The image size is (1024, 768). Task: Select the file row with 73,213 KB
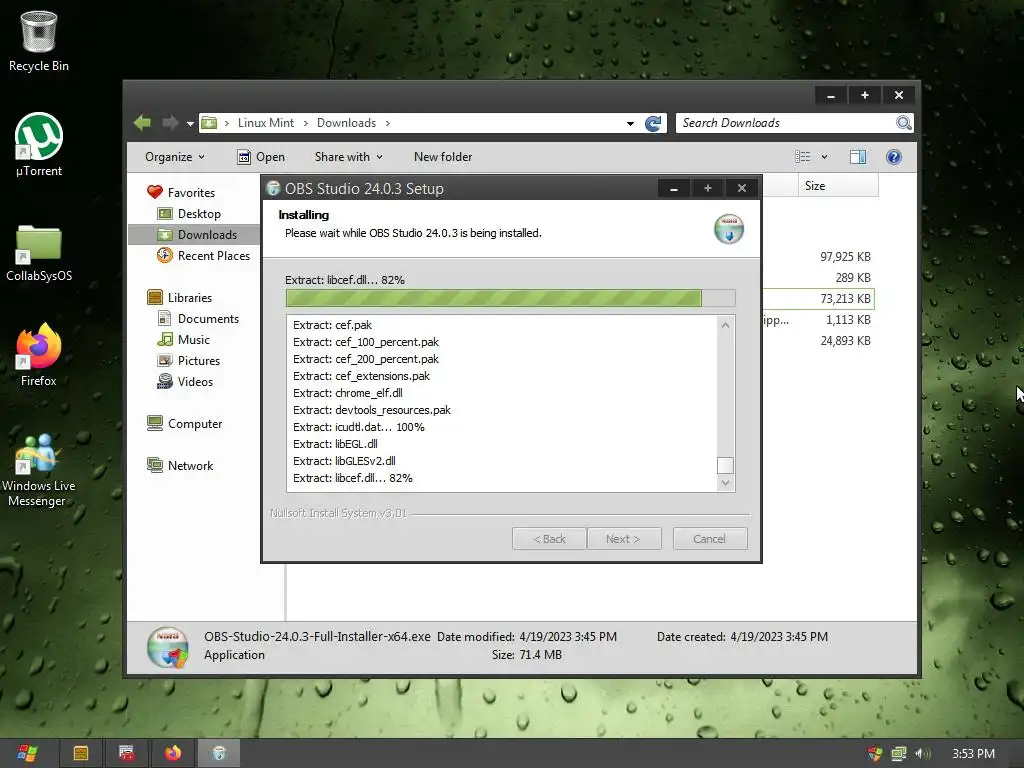point(818,298)
